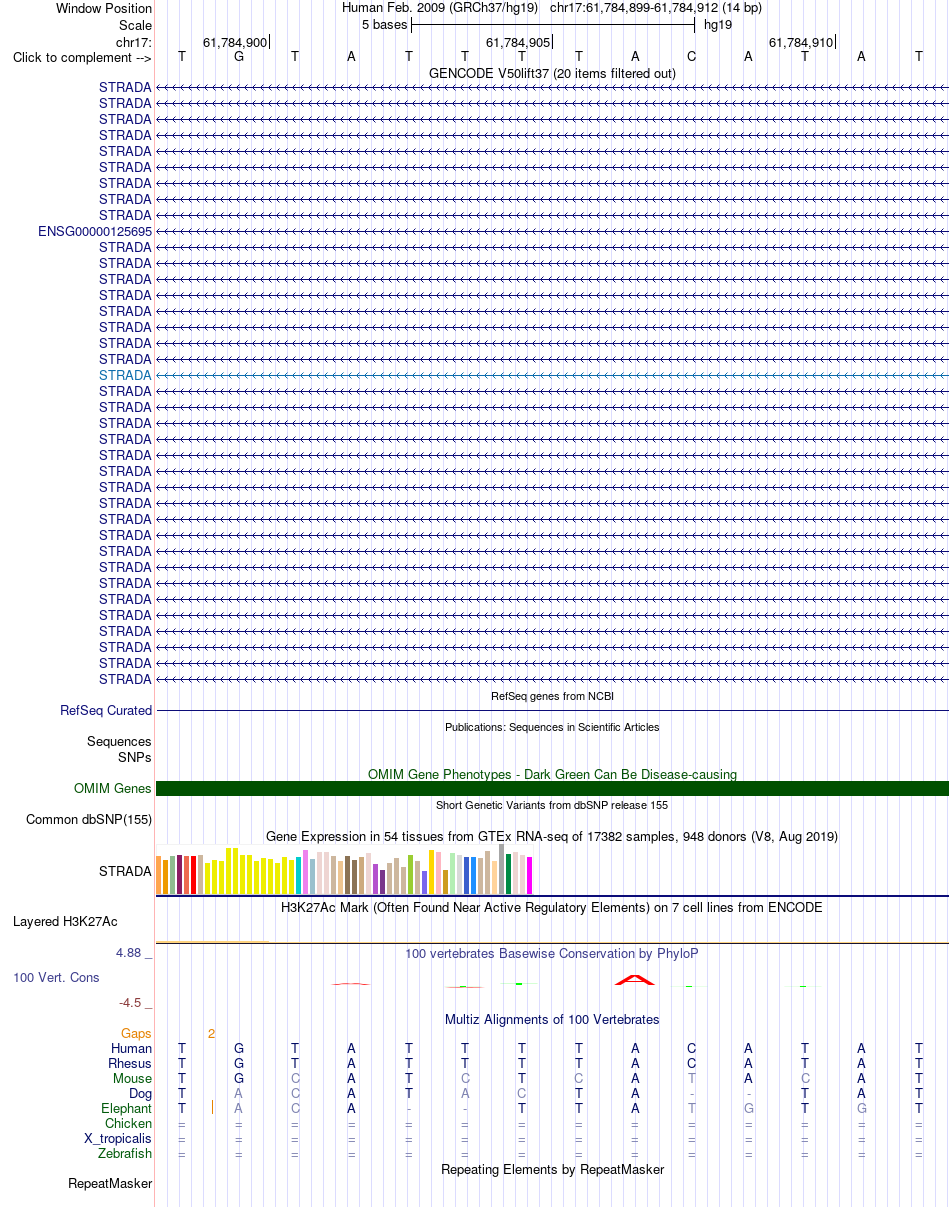Click the RefSeq Curated blue intron line
950x1207 pixels.
click(552, 711)
